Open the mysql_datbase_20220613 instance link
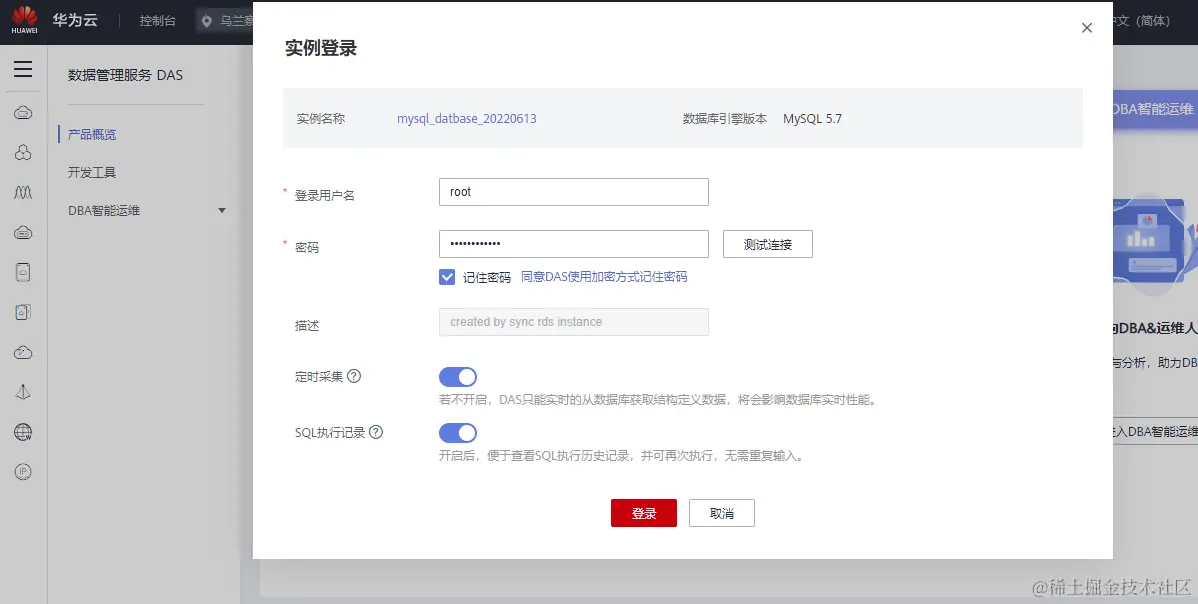 pos(467,119)
